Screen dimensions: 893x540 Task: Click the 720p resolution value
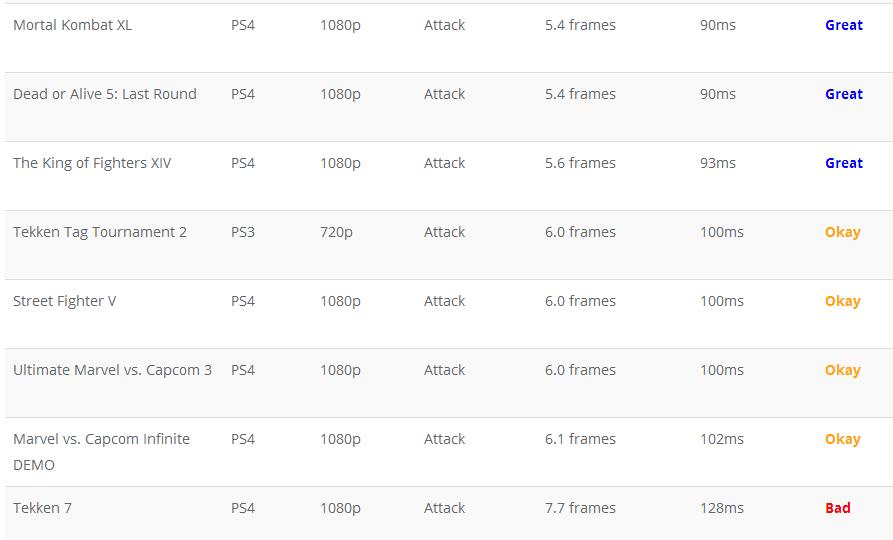click(x=336, y=232)
